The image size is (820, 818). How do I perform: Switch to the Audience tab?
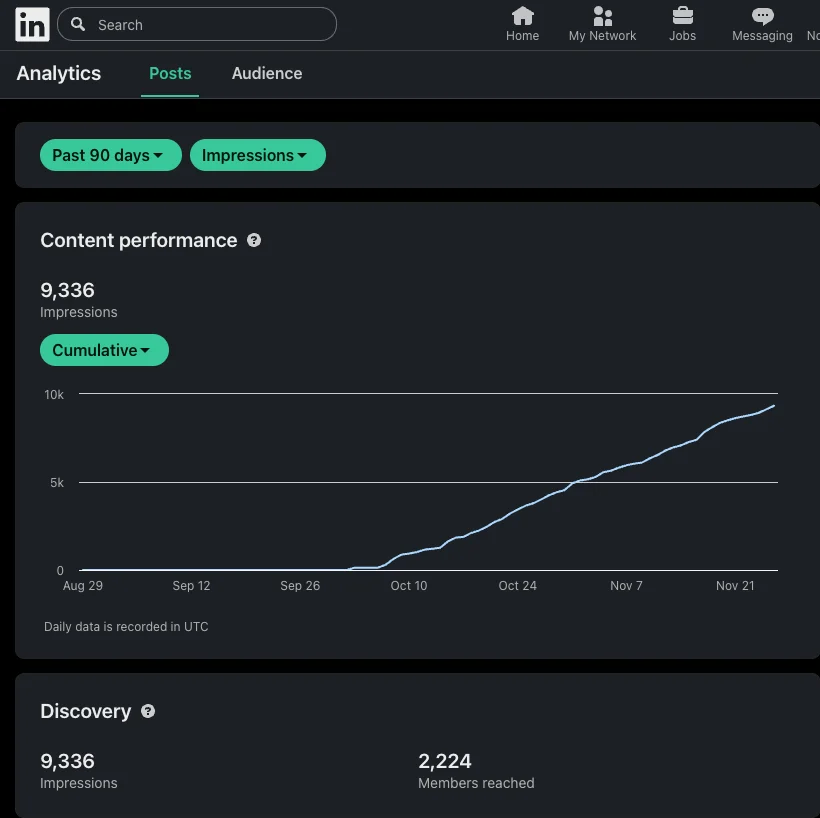coord(266,73)
